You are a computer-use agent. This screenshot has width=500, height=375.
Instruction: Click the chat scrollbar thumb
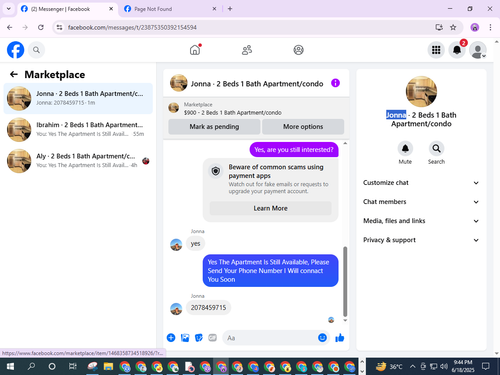345,281
